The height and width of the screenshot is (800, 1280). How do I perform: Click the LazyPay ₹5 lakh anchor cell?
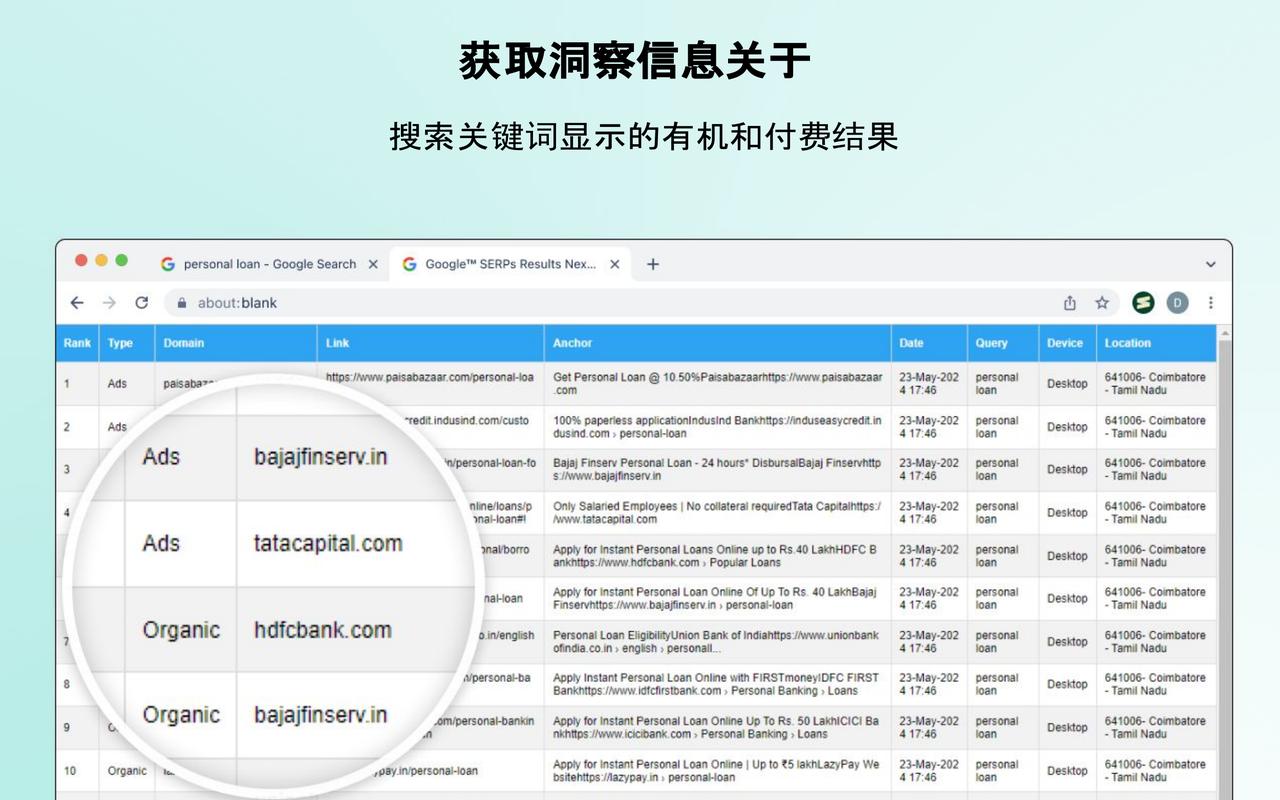(718, 770)
